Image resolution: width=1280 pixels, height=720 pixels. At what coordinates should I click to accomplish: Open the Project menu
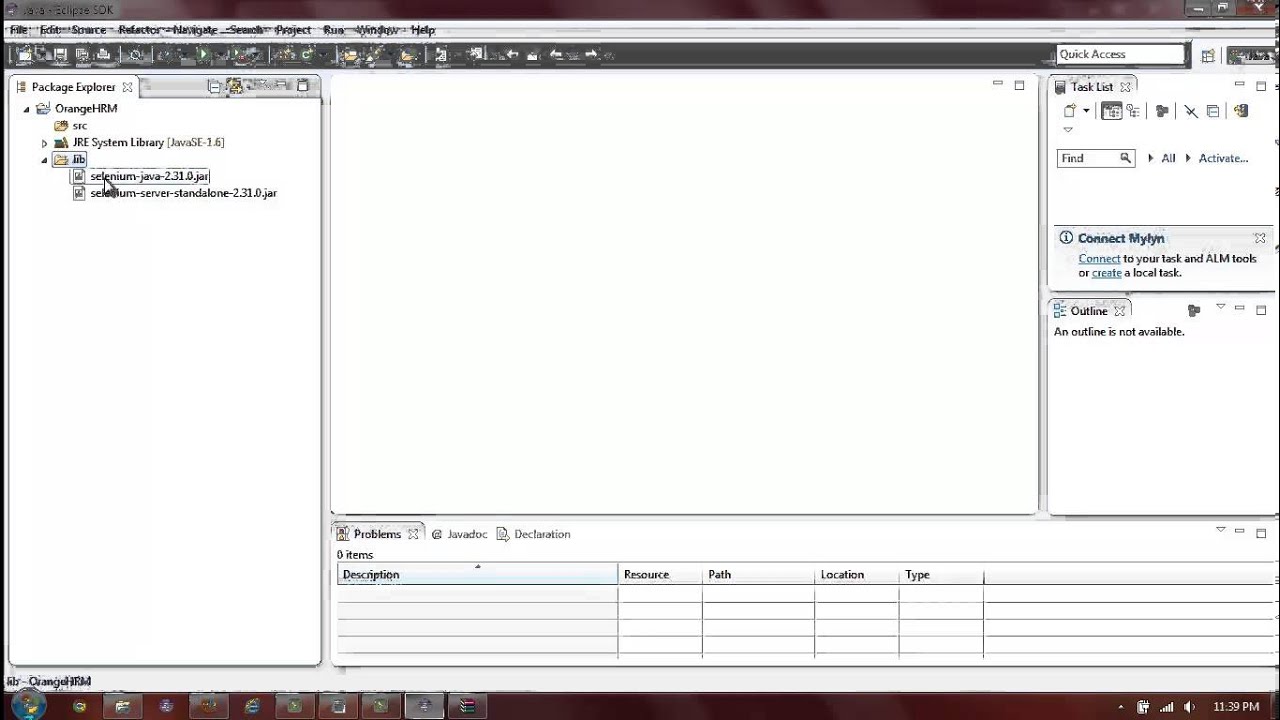coord(293,30)
